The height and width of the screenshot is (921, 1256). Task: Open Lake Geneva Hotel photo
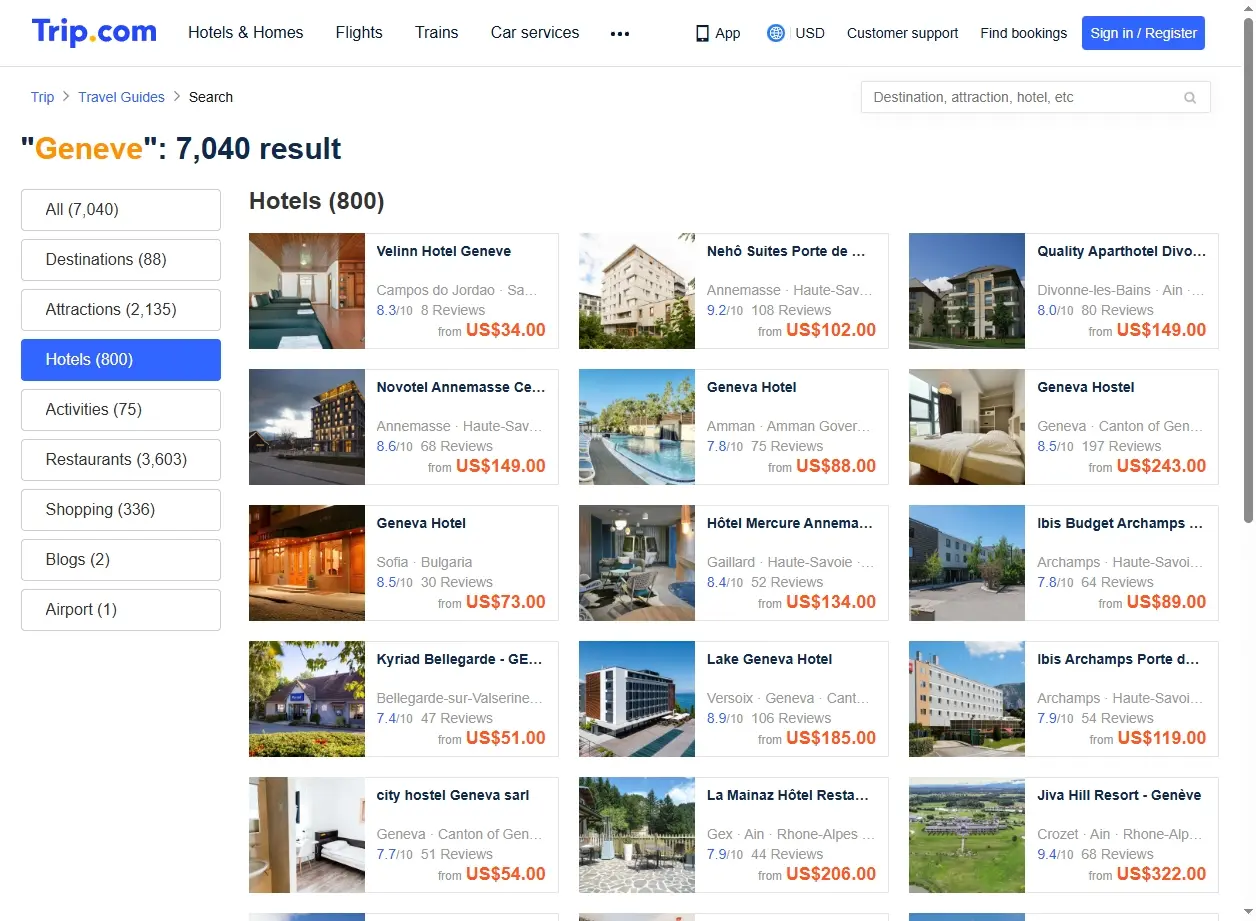(x=637, y=699)
